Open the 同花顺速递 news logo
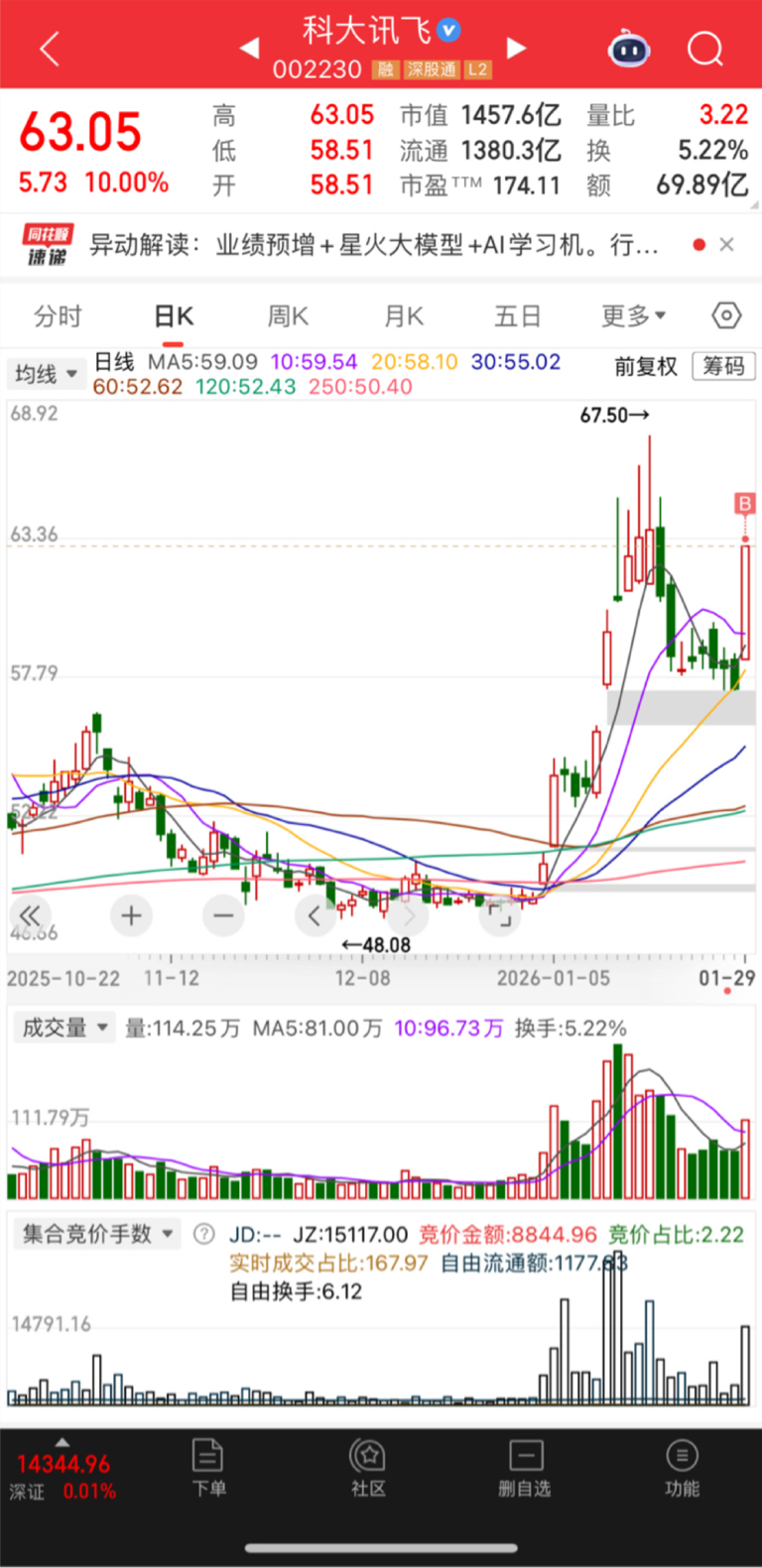Viewport: 762px width, 1568px height. click(48, 245)
